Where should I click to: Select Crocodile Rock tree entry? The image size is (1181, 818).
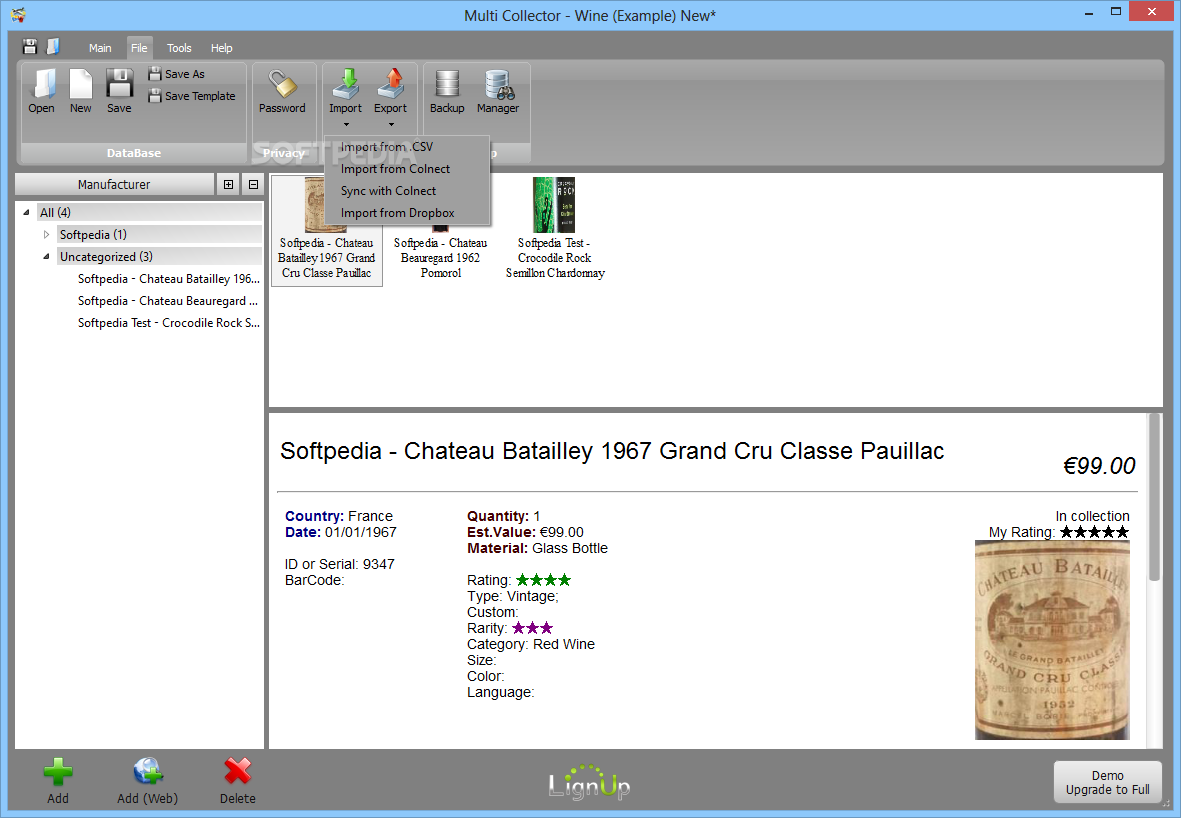[169, 322]
